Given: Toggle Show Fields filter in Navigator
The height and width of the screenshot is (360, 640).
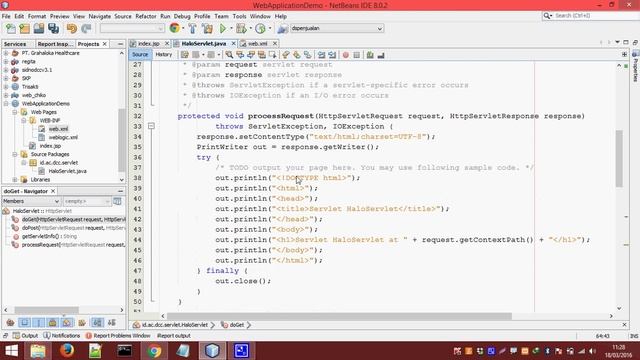Looking at the screenshot, I should (x=25, y=322).
